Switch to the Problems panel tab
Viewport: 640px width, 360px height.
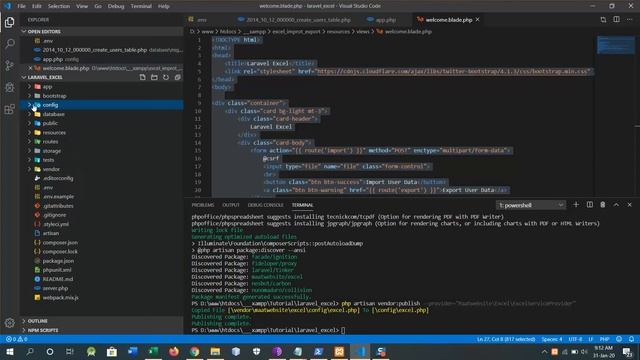[x=203, y=205]
